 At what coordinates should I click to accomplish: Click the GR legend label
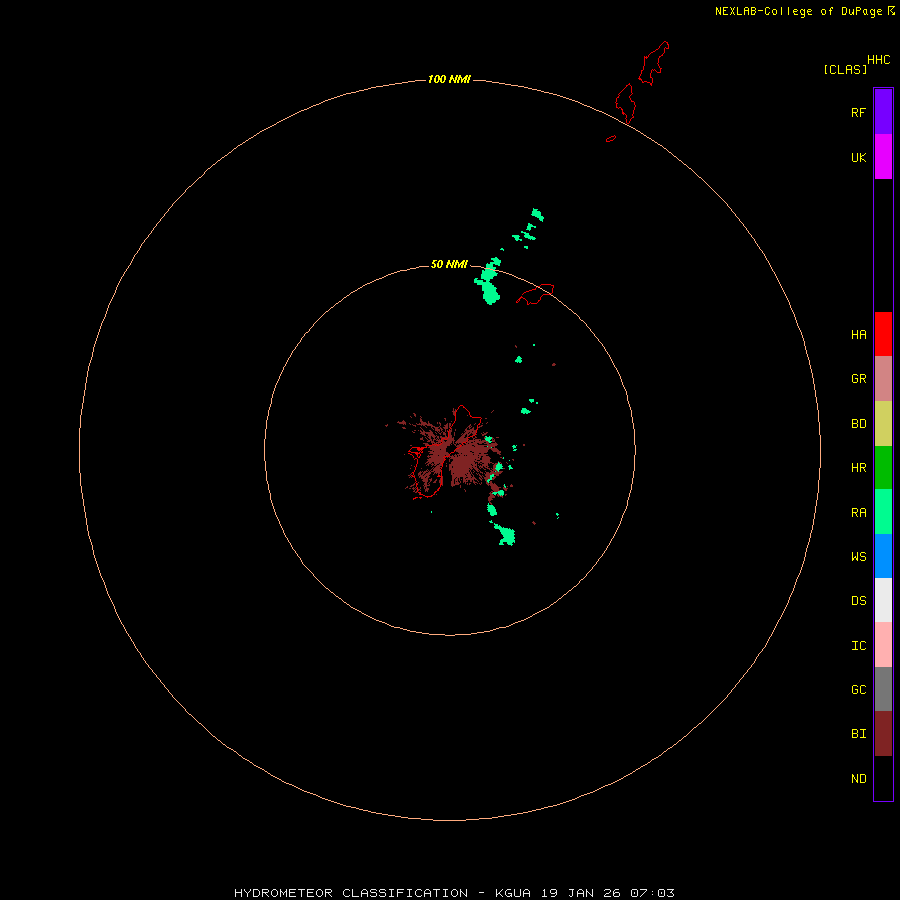pos(858,379)
